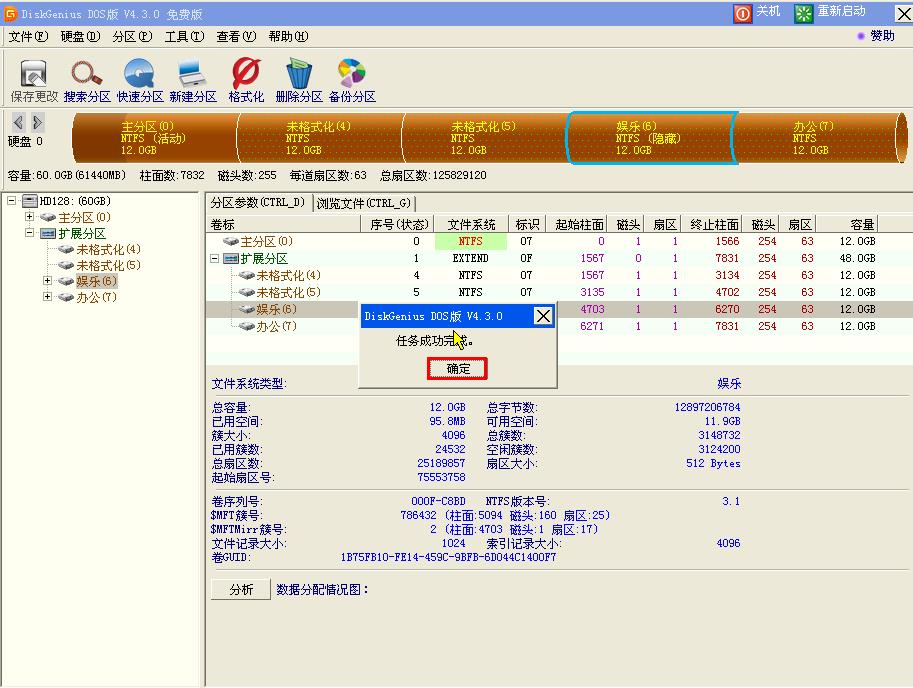The width and height of the screenshot is (913, 688).
Task: Select 娱乐(6) hidden segment on disk bar
Action: pyautogui.click(x=650, y=138)
